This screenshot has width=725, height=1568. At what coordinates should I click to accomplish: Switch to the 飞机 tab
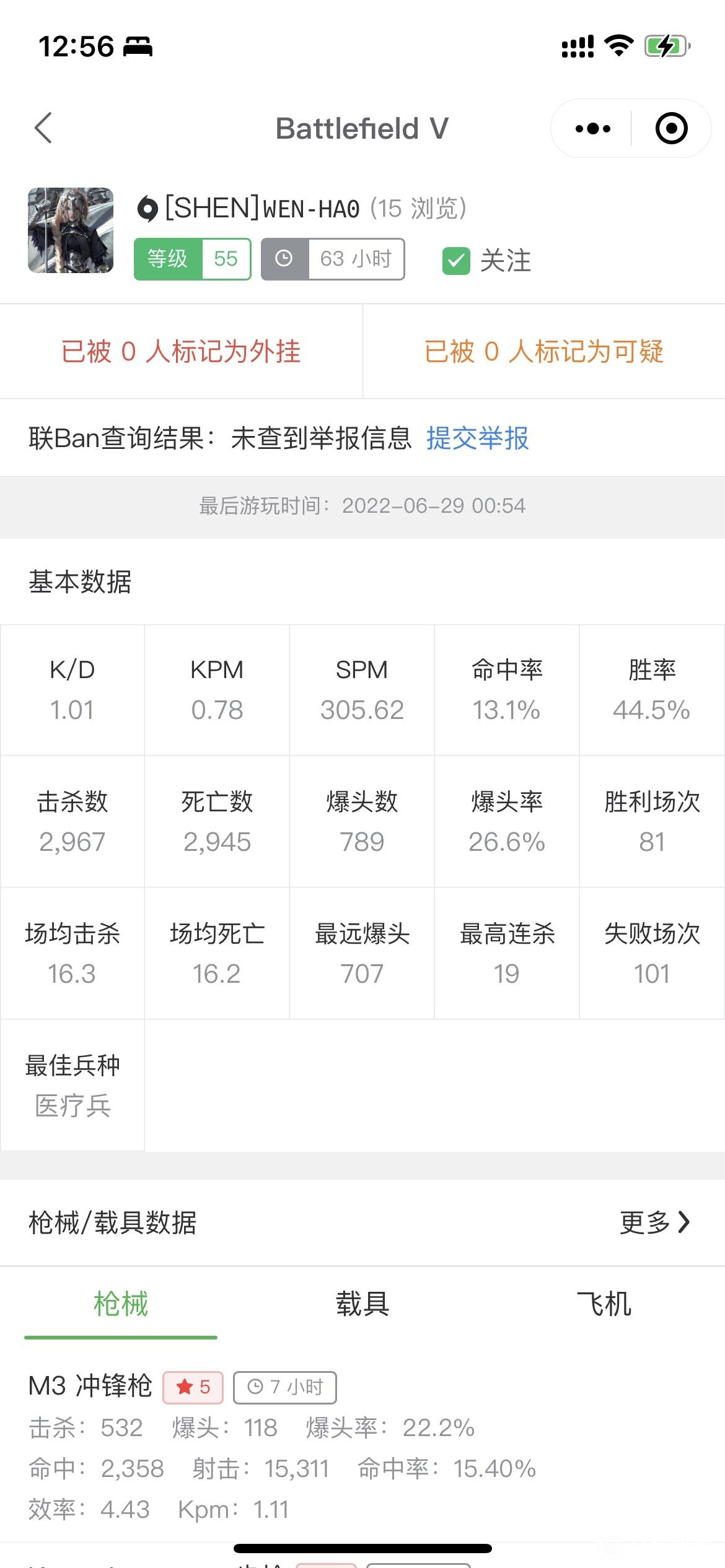click(x=604, y=1304)
